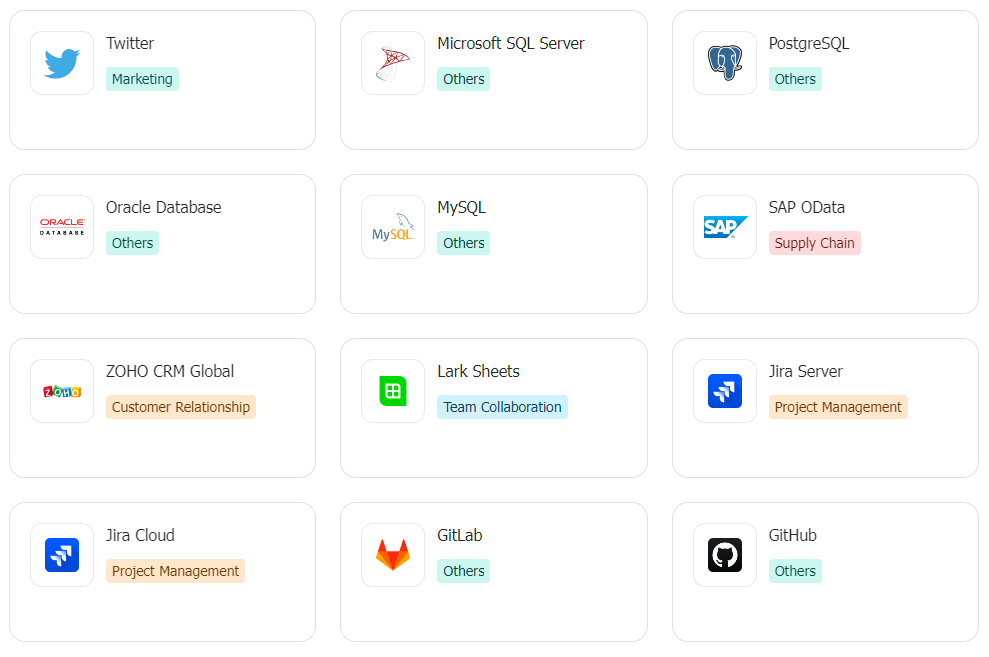Image resolution: width=989 pixels, height=657 pixels.
Task: Select the SAP logo icon
Action: (x=725, y=227)
